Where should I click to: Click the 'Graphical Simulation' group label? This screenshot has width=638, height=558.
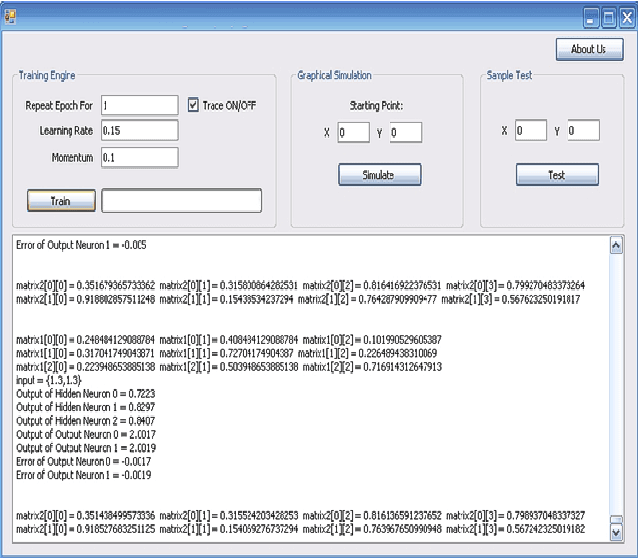(334, 75)
